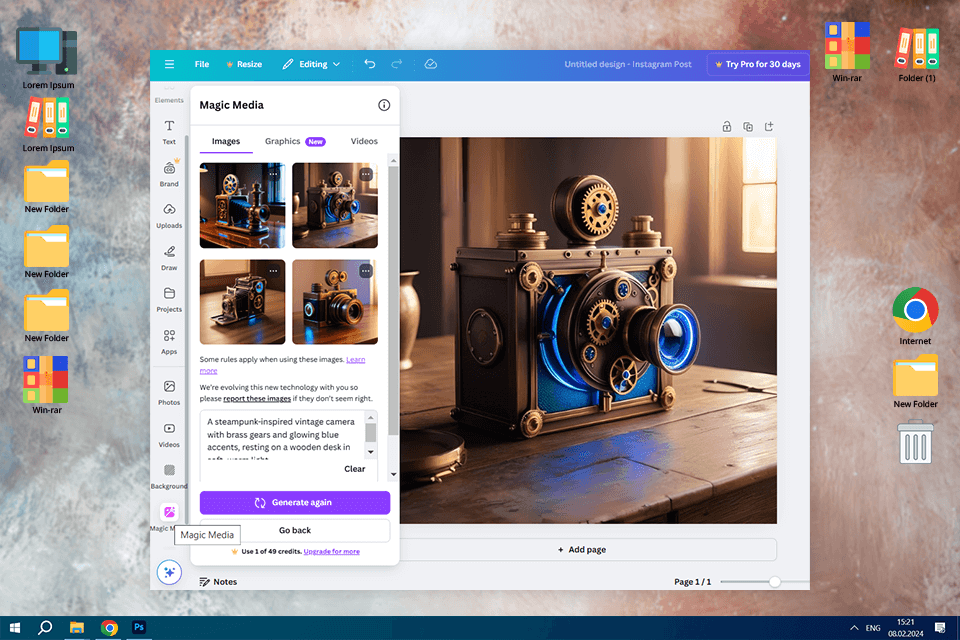Screen dimensions: 960x640
Task: Click the round magic assistant button
Action: pyautogui.click(x=169, y=572)
